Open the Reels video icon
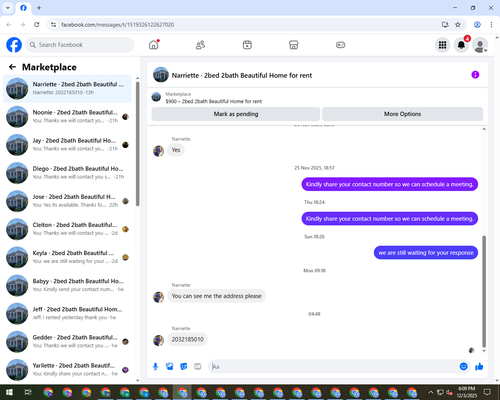Viewport: 500px width, 400px height. (x=247, y=45)
